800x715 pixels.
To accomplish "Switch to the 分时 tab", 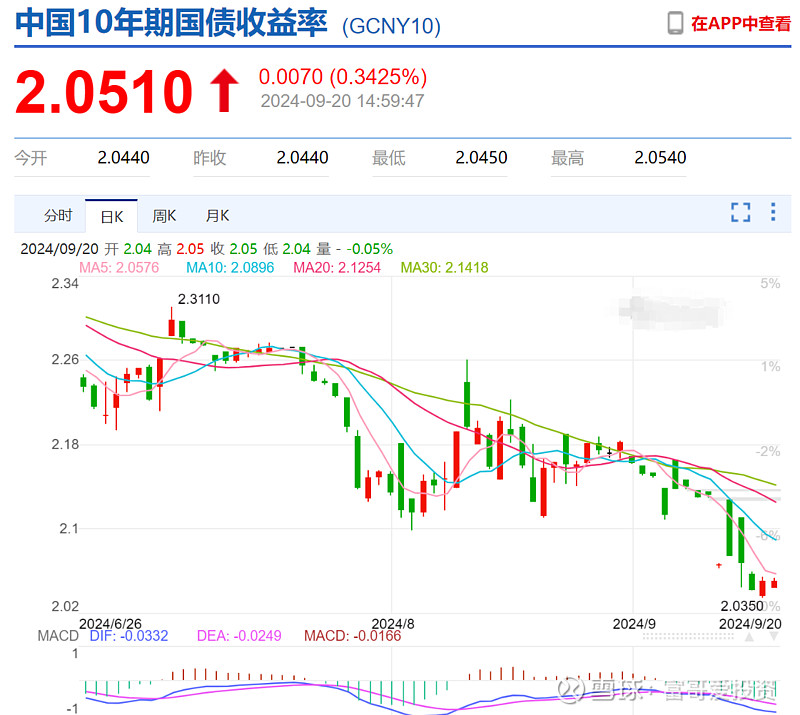I will click(58, 215).
